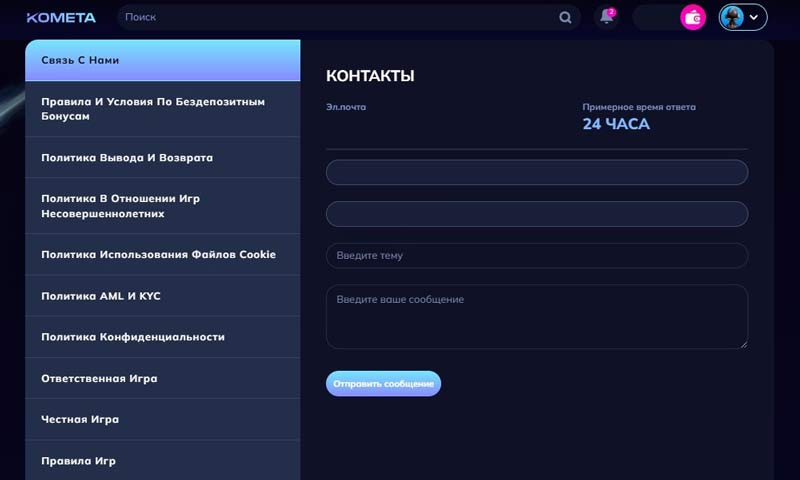The height and width of the screenshot is (480, 800).
Task: Open the notifications bell
Action: pyautogui.click(x=607, y=17)
